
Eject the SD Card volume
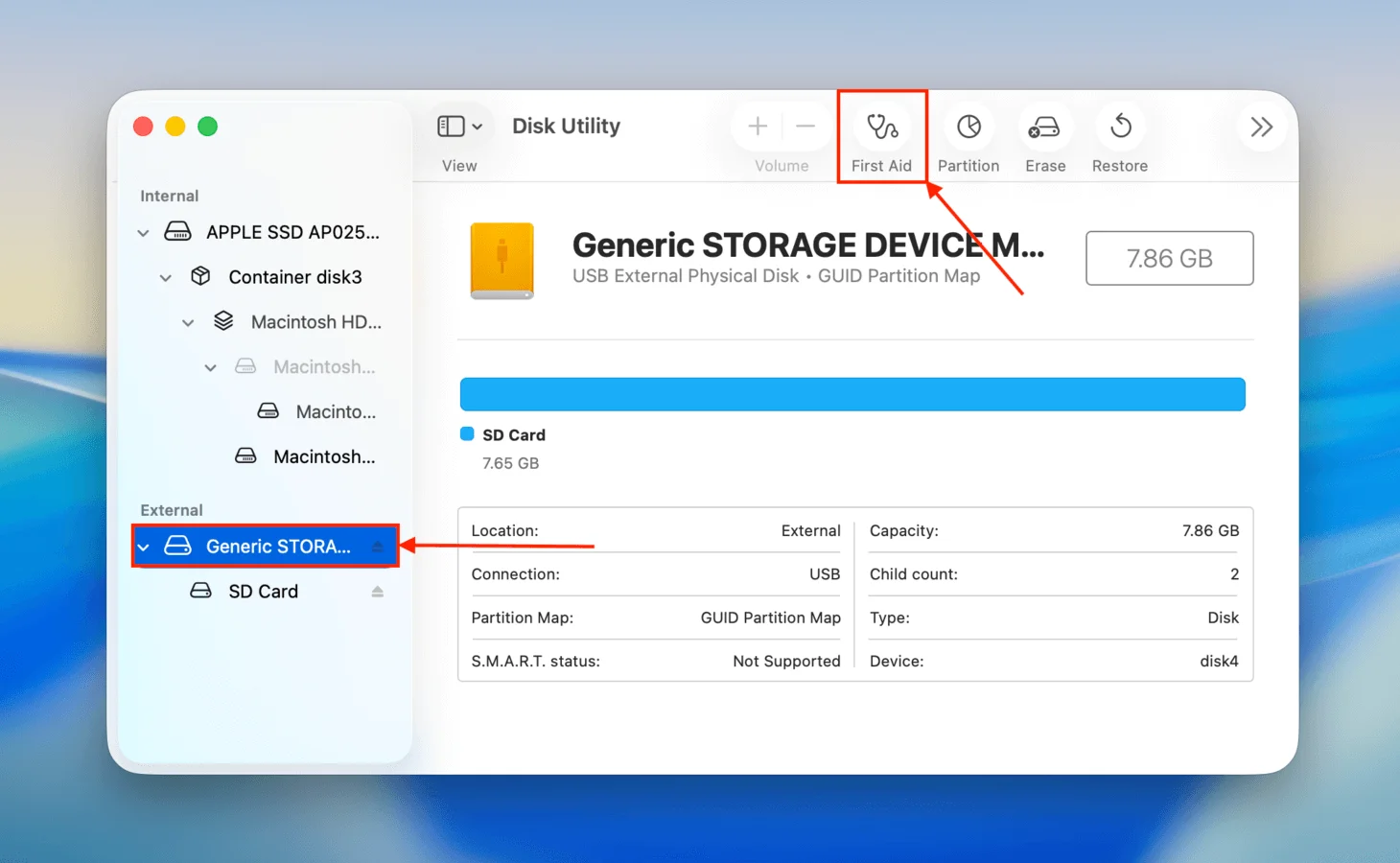377,592
